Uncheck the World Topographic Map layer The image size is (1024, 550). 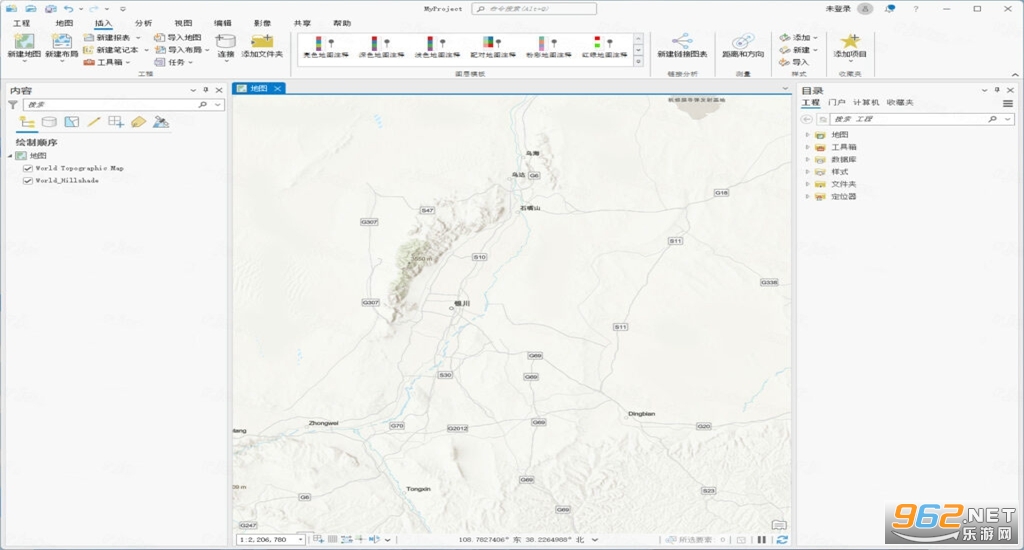pyautogui.click(x=27, y=169)
